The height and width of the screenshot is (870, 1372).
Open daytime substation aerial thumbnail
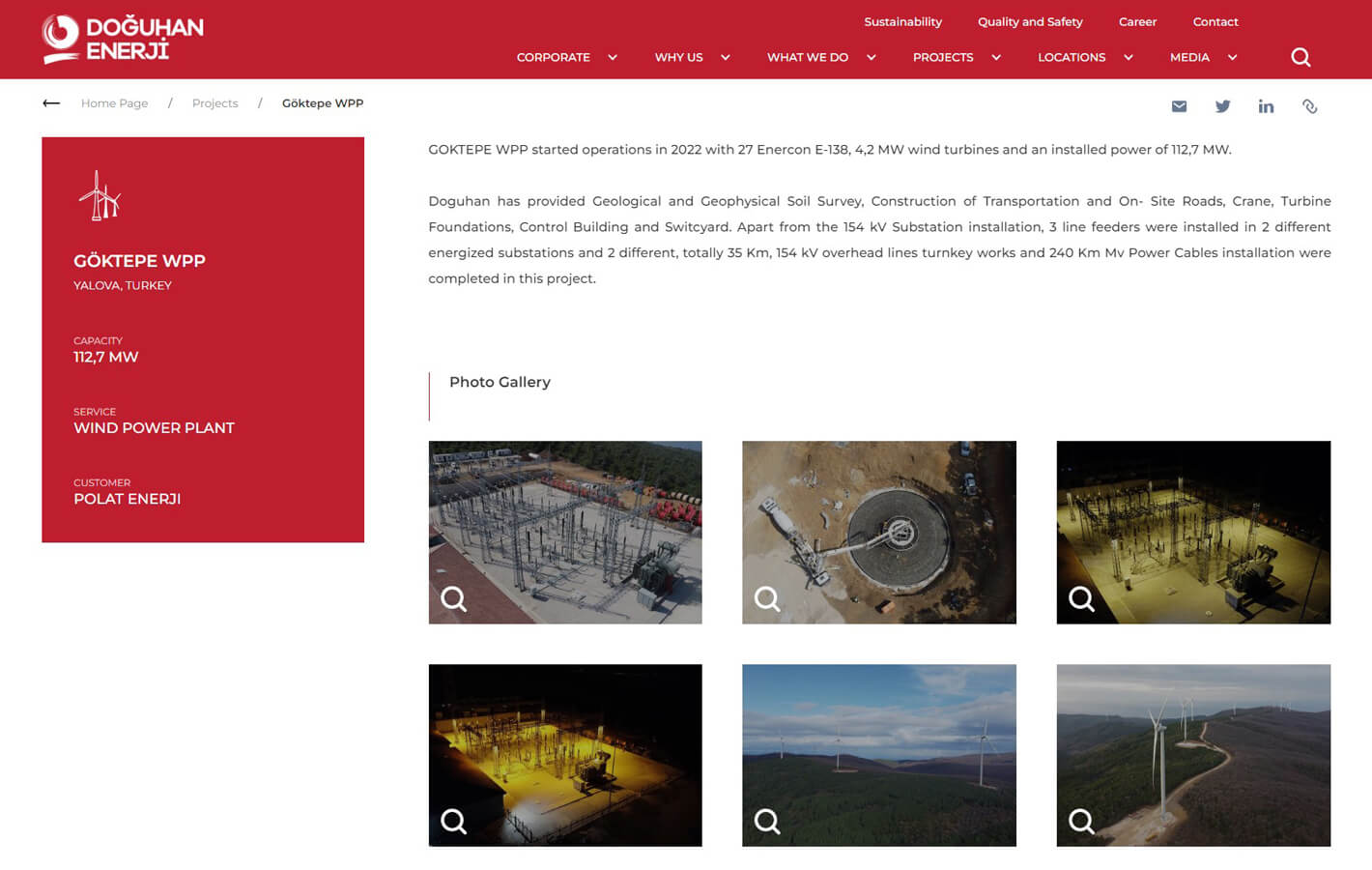point(565,533)
